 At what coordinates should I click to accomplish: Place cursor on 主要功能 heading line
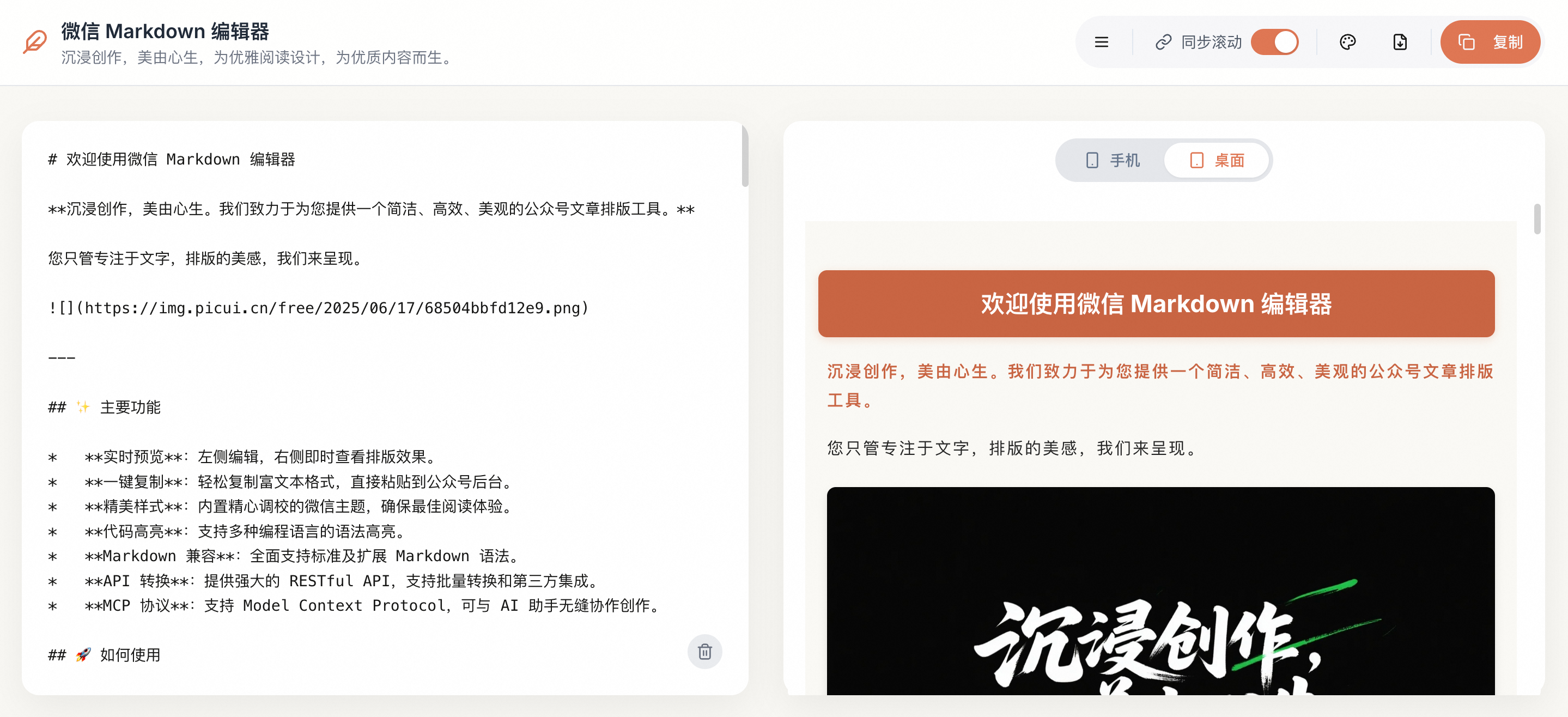tap(130, 407)
